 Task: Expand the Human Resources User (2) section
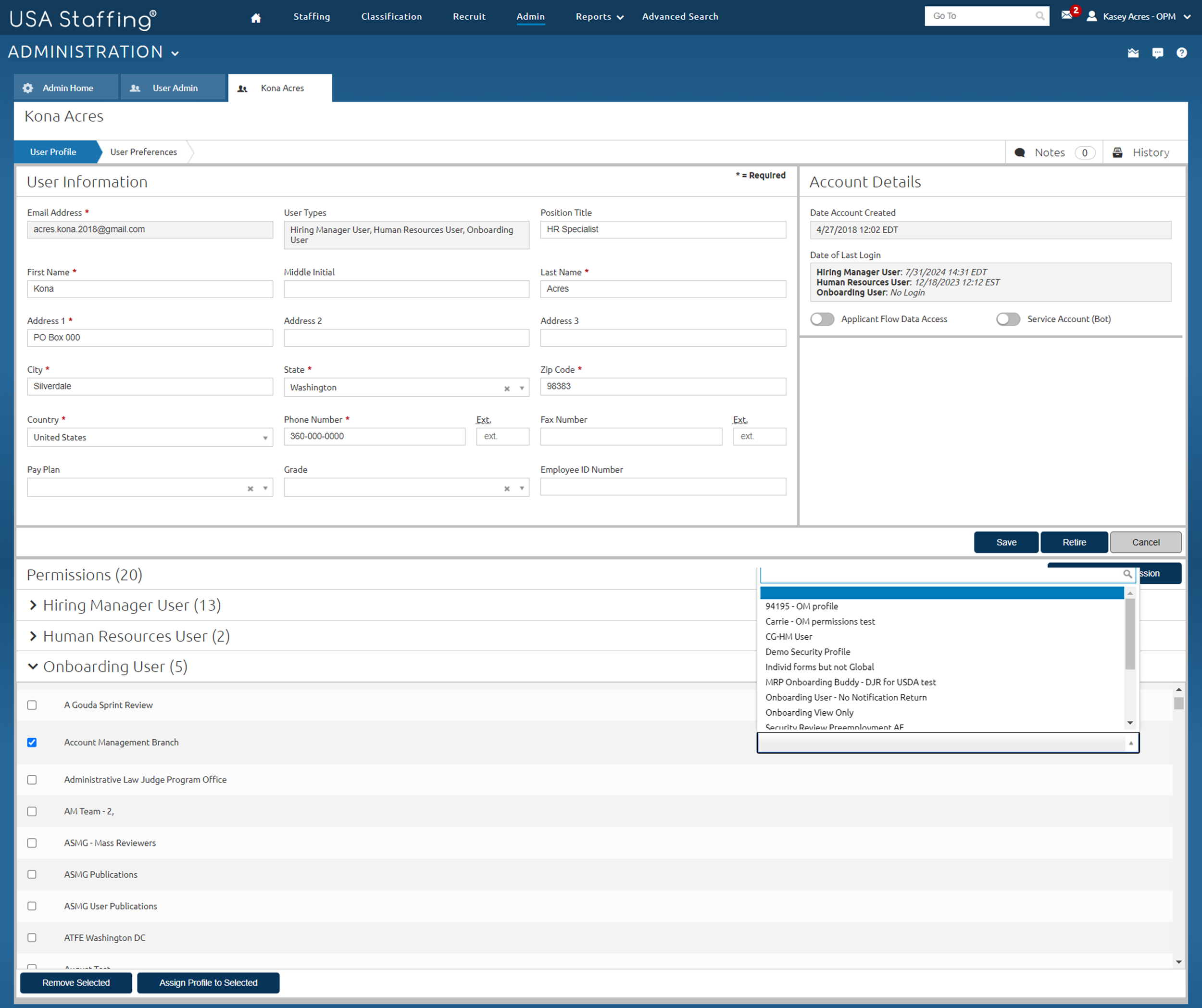pos(33,637)
